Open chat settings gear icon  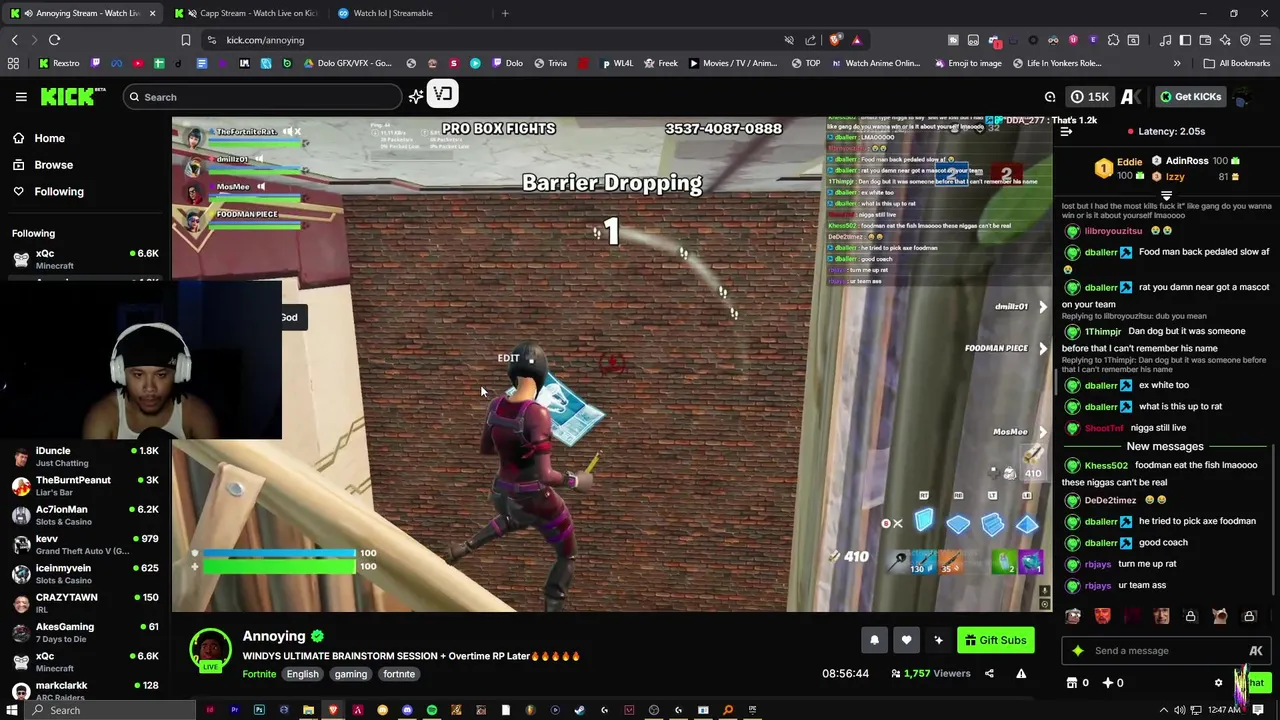coord(1218,683)
